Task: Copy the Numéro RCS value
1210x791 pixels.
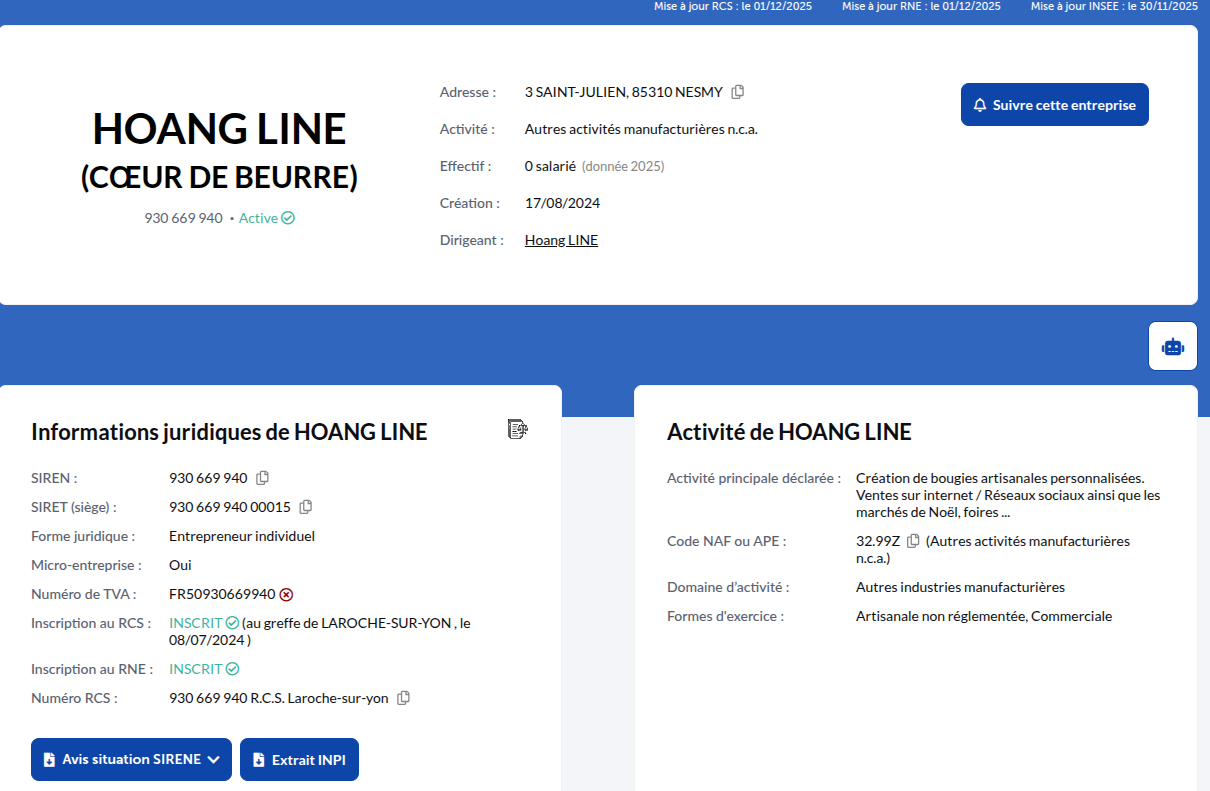Action: tap(404, 698)
